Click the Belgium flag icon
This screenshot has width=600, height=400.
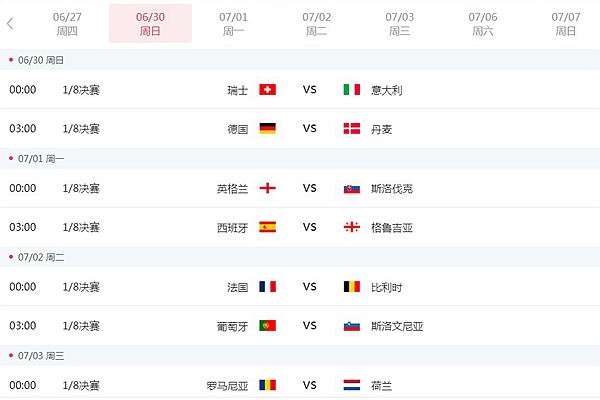[x=352, y=287]
